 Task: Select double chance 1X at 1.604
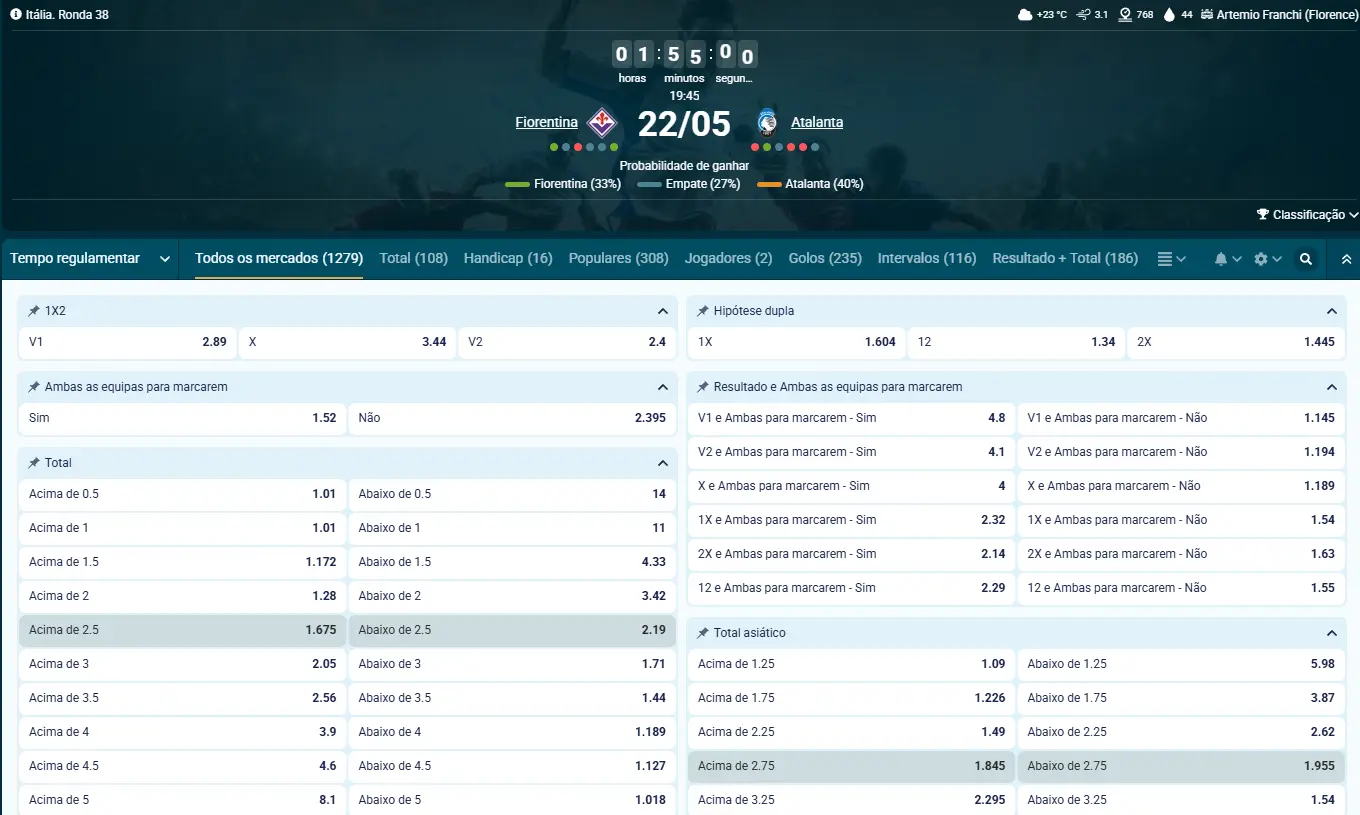coord(797,342)
